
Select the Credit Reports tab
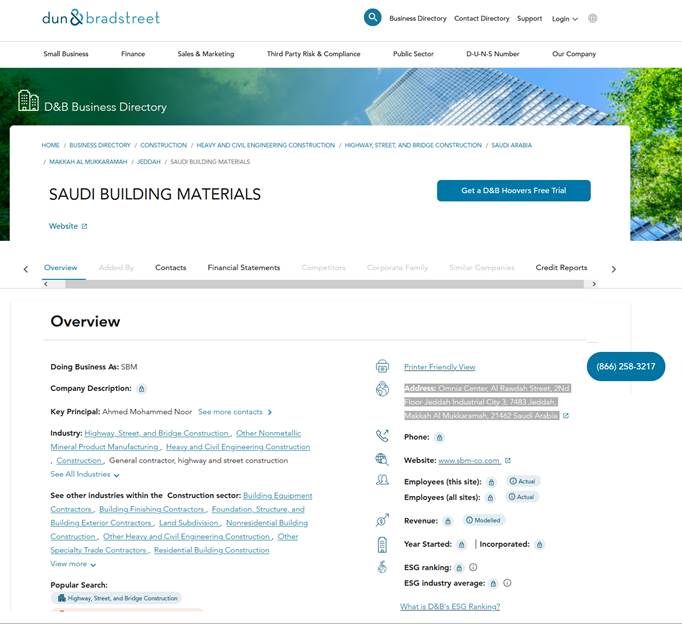tap(561, 267)
